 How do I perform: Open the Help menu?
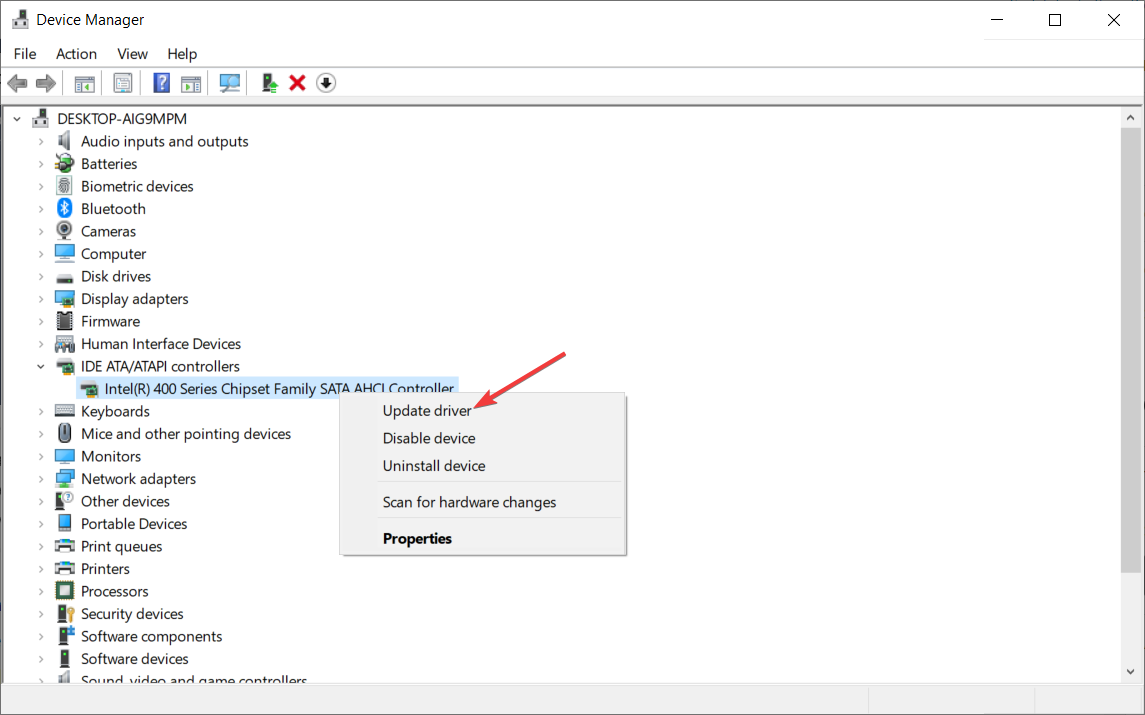(182, 54)
